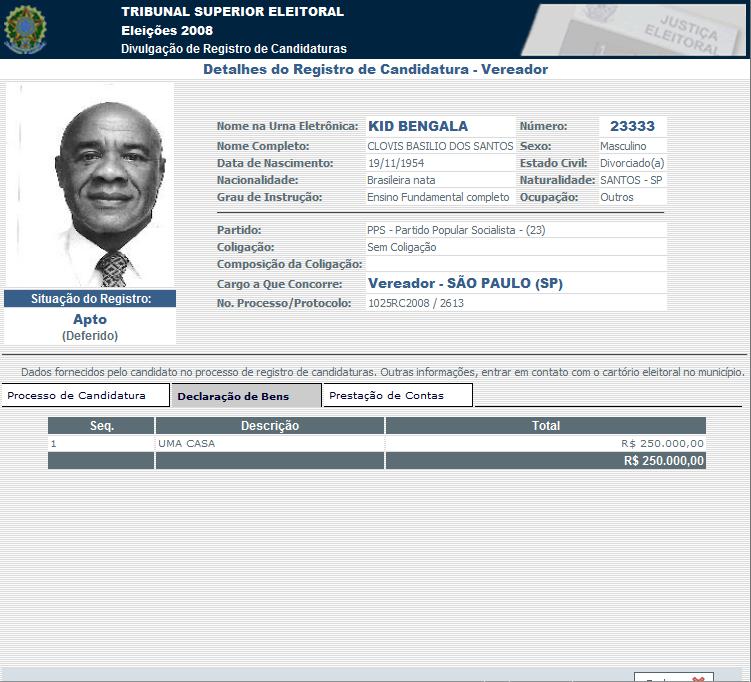This screenshot has width=751, height=682.
Task: Click the nationality value Brasileira nata
Action: click(x=401, y=180)
